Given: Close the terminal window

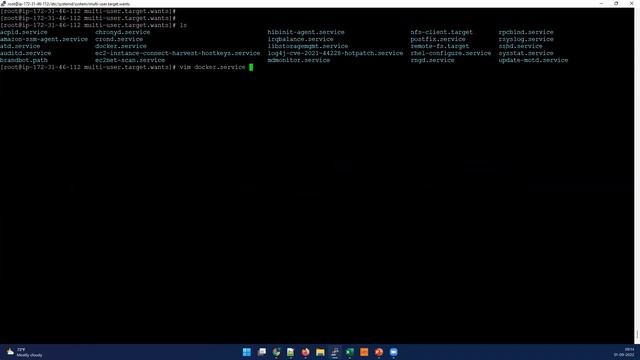Looking at the screenshot, I should pos(631,3).
